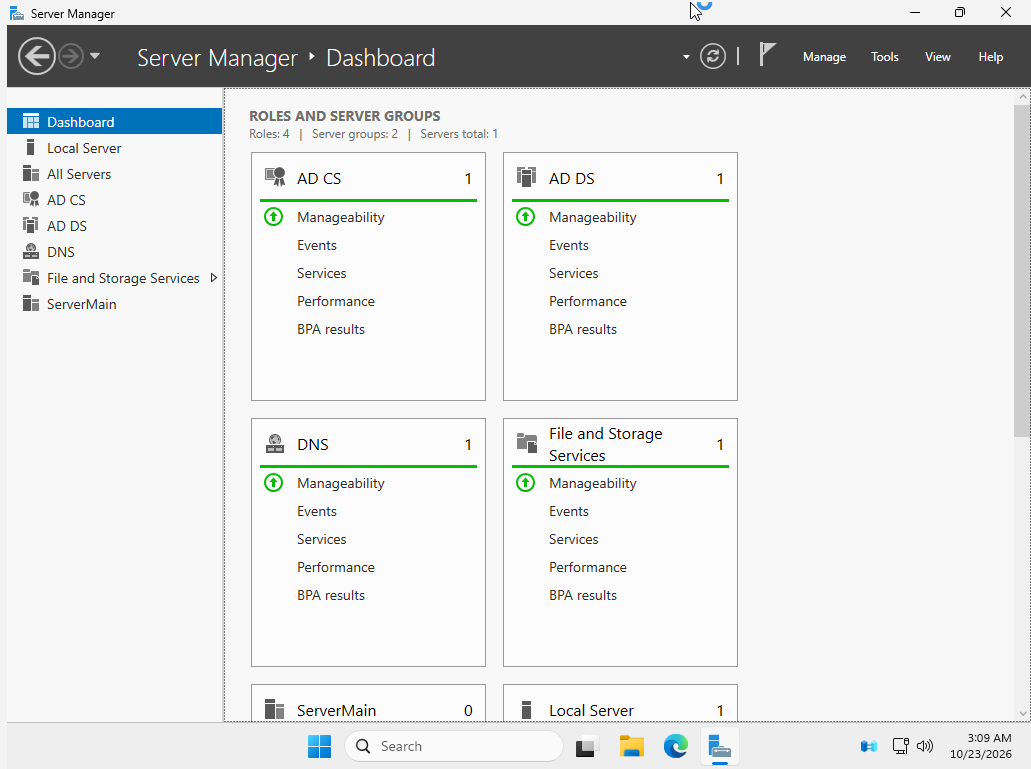
Task: Click the ServerMain tile title
Action: [x=336, y=711]
